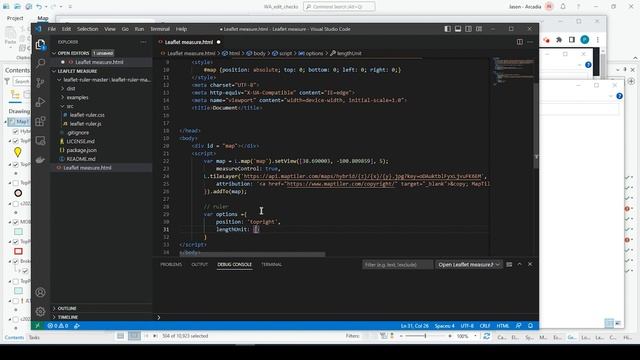Click the Live Share status bar icon
Image resolution: width=640 pixels, height=360 pixels.
pos(77,326)
